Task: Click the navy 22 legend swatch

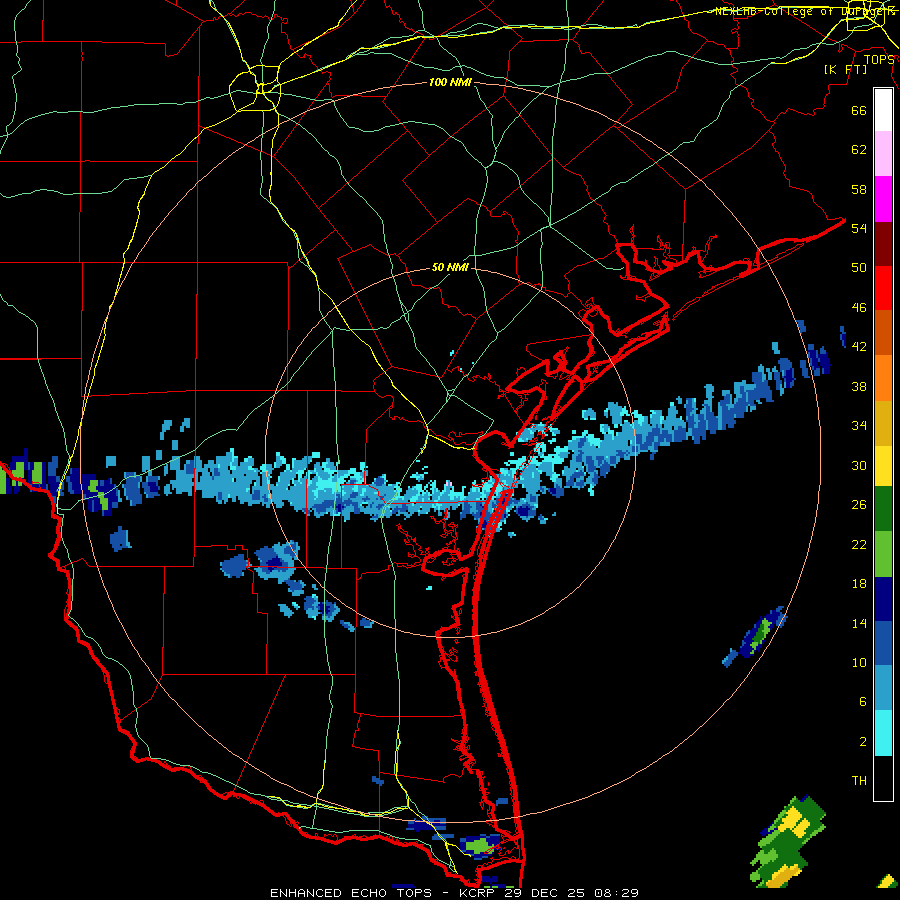Action: [883, 599]
